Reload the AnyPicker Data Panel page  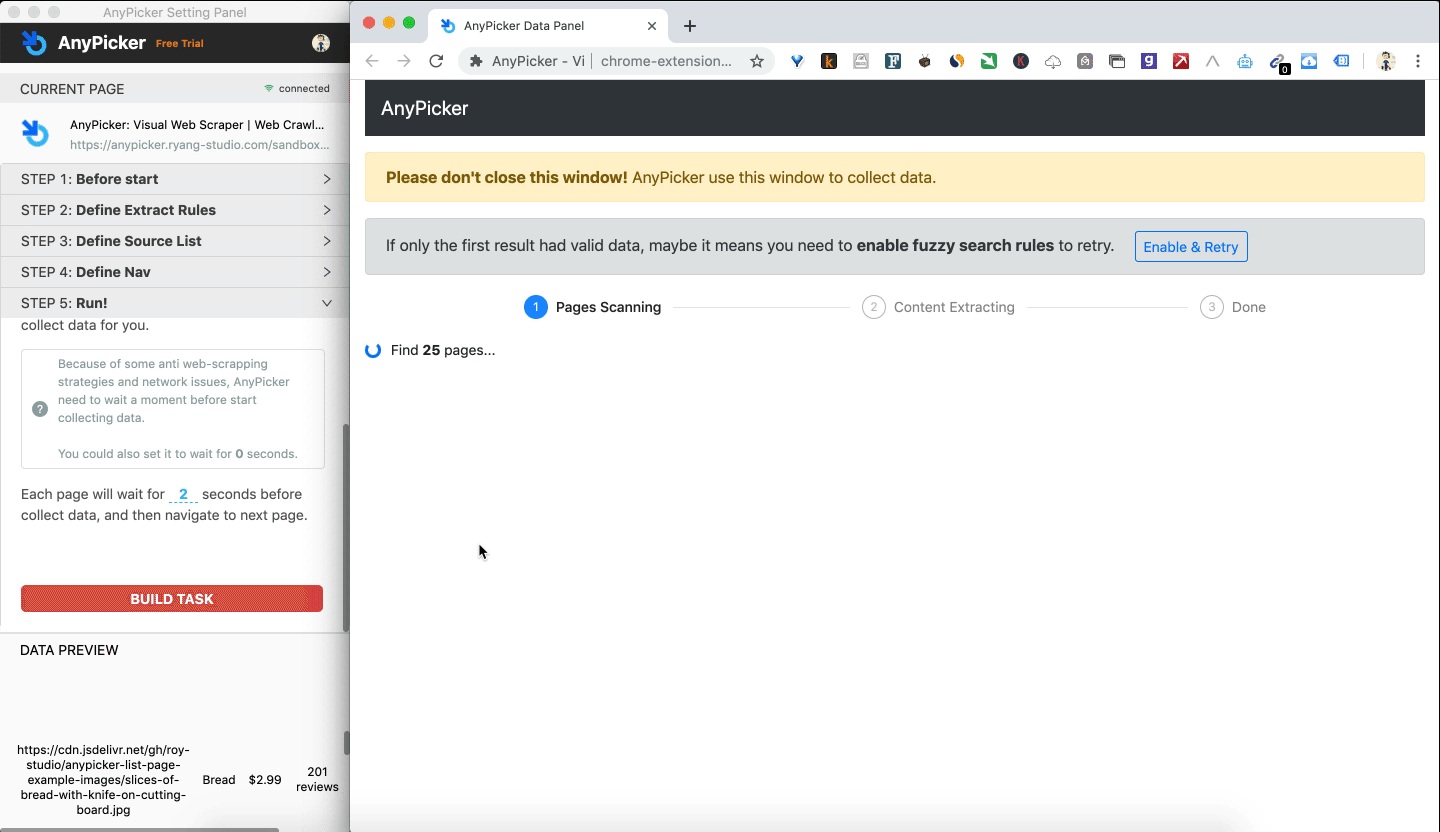(x=436, y=61)
